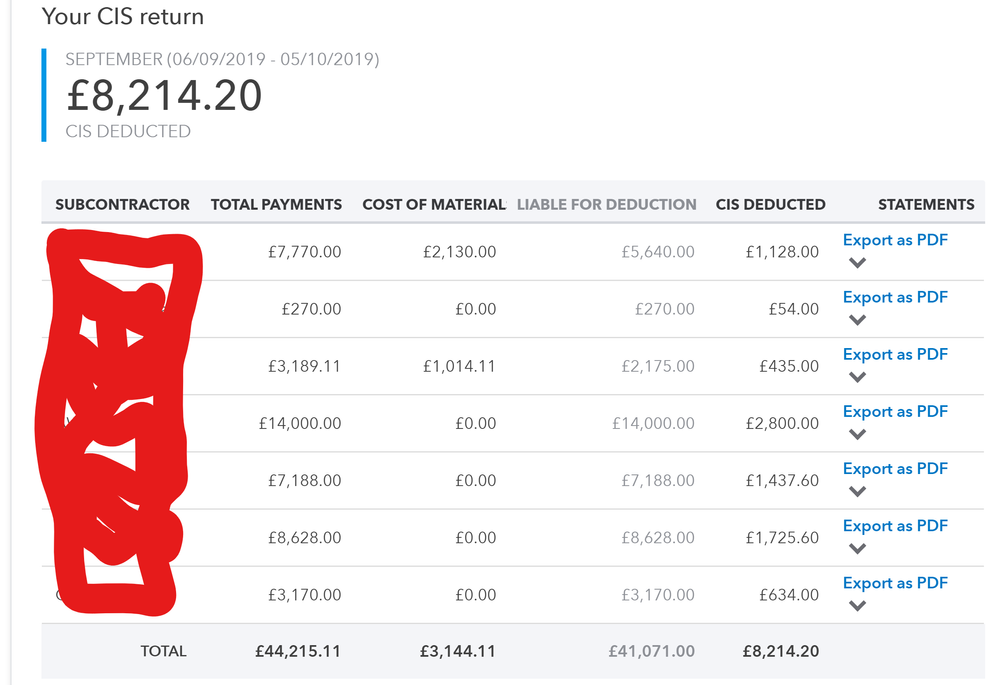
Task: Expand chevron under the £1,437.60 row's export link
Action: pyautogui.click(x=857, y=491)
